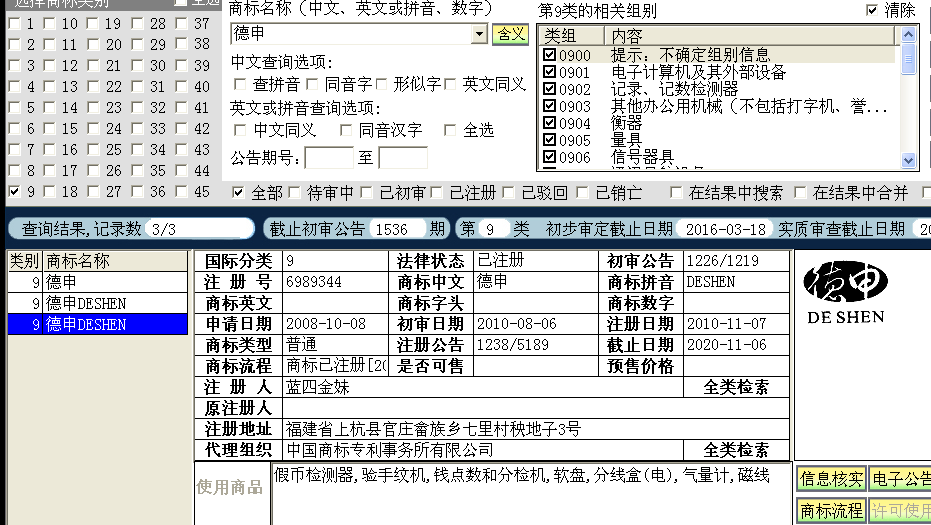Click the 含义 button
The image size is (931, 525).
click(511, 34)
